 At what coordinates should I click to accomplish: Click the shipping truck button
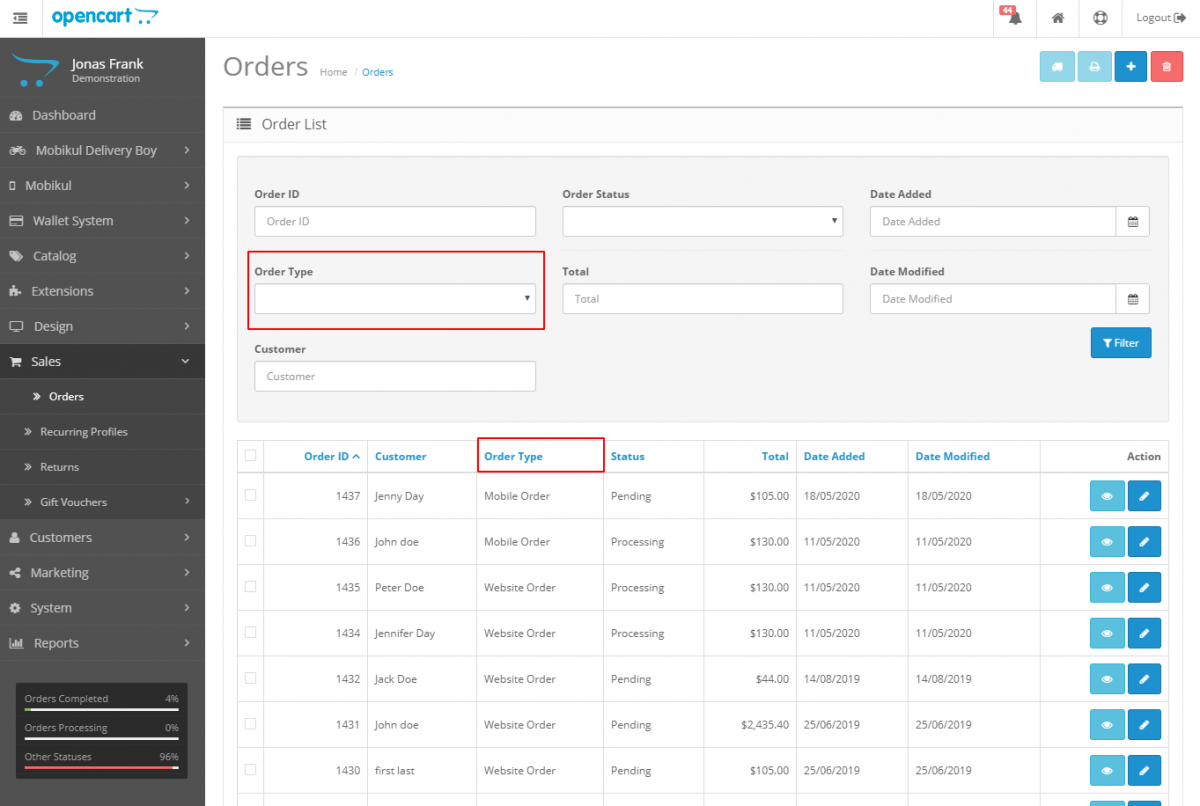[x=1057, y=66]
